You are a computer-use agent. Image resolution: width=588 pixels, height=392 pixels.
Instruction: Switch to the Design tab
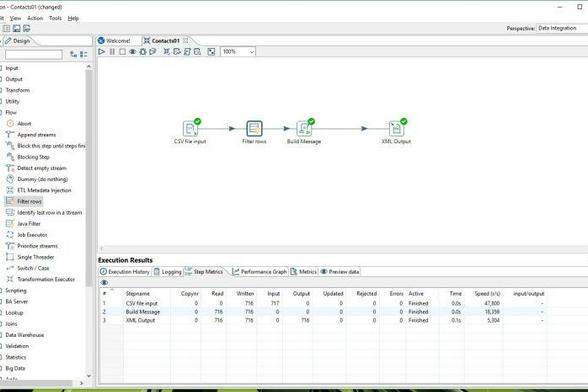[18, 41]
